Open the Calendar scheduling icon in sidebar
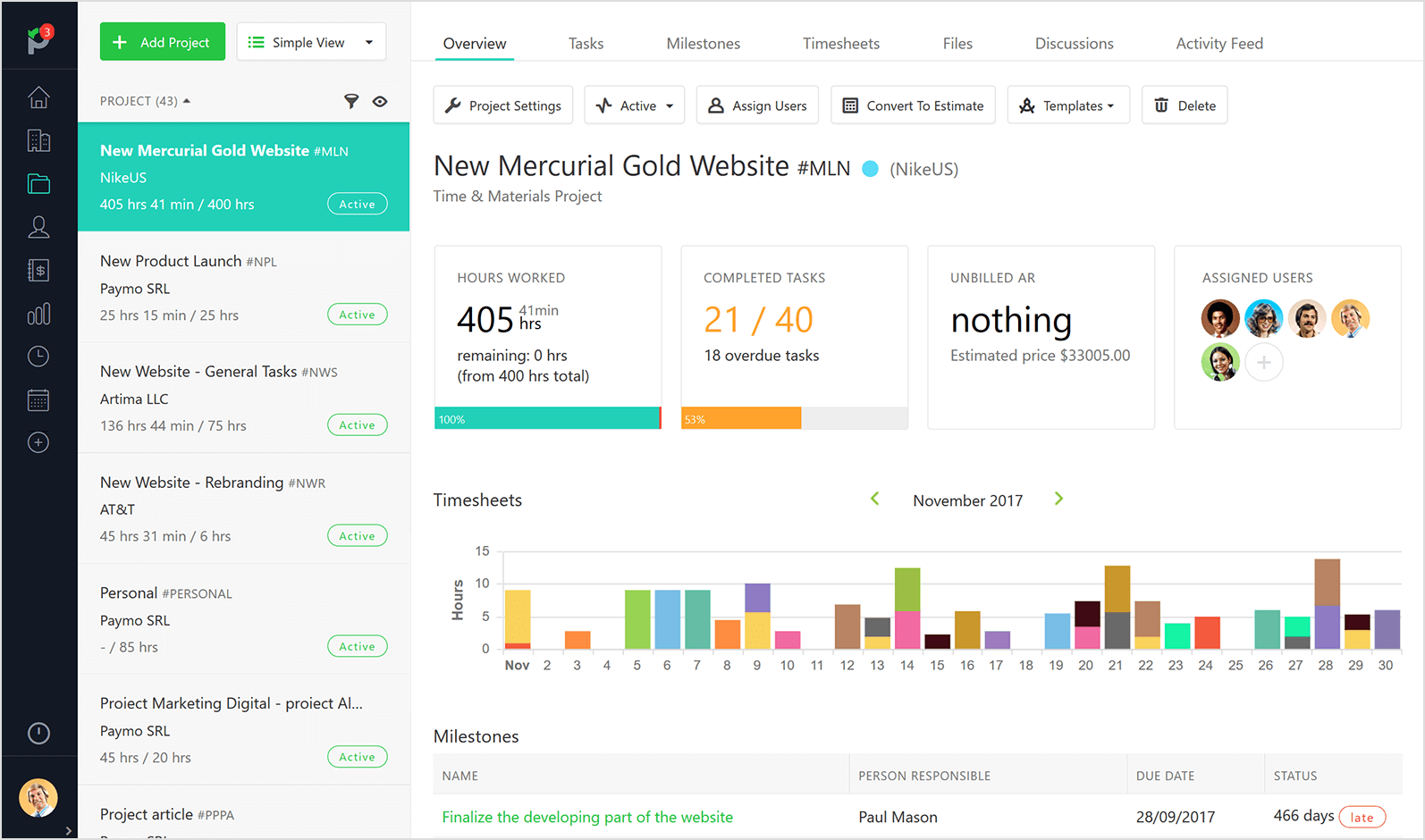The image size is (1425, 840). [x=38, y=399]
